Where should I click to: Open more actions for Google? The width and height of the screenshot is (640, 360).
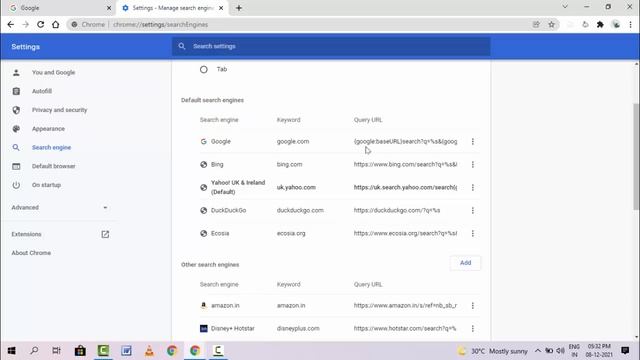coord(473,142)
